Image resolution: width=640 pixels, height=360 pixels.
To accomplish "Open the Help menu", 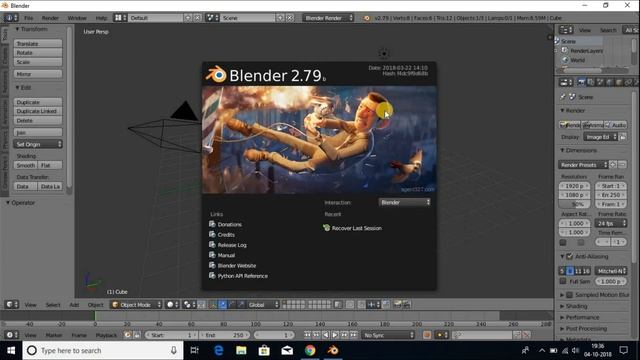I will [101, 18].
